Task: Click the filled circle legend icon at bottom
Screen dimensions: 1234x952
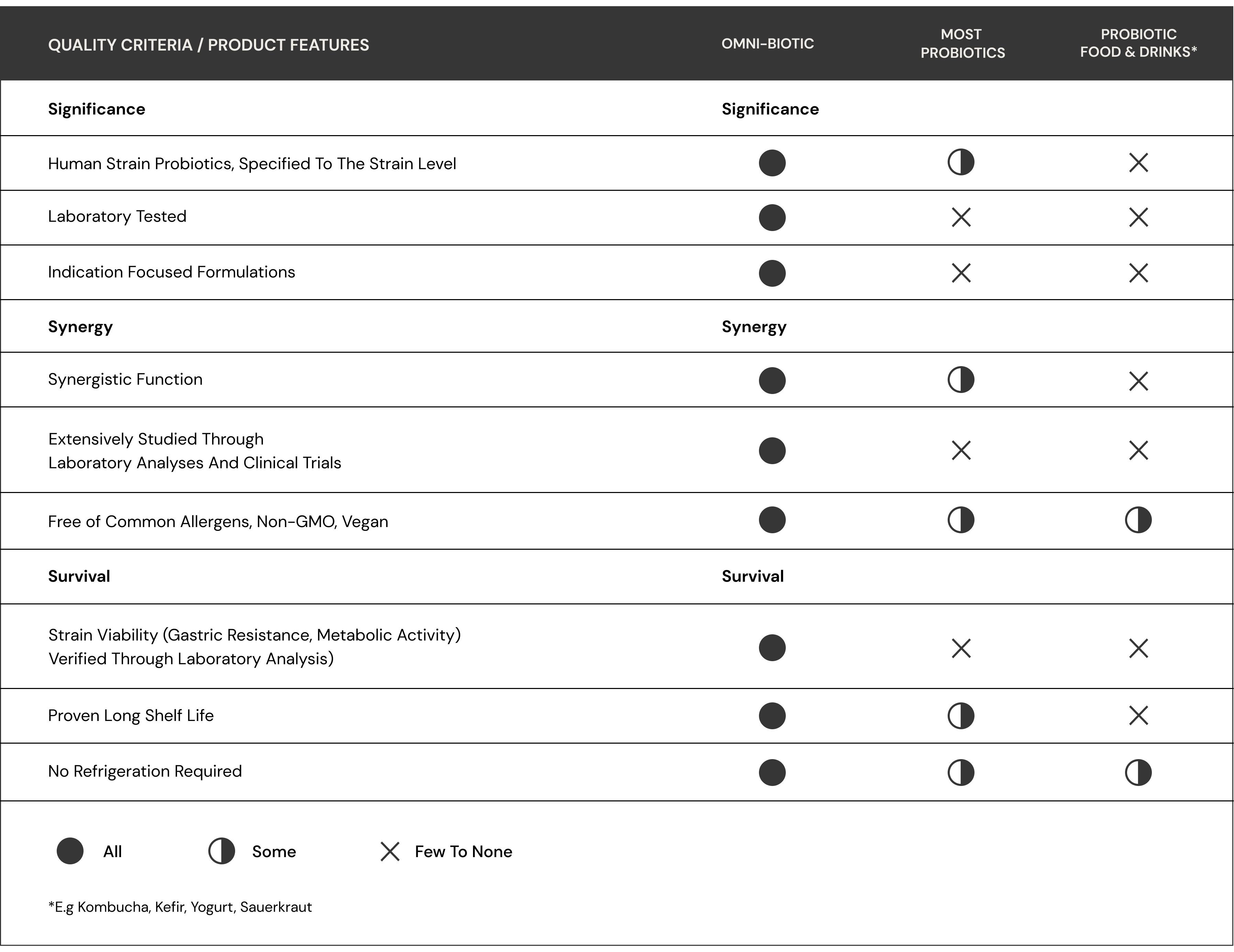Action: [70, 851]
